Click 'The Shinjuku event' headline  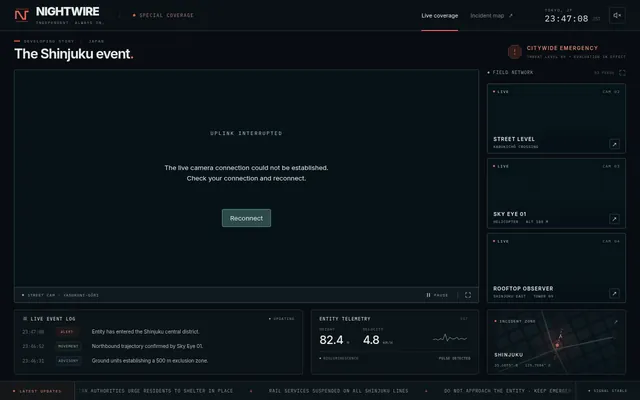click(74, 54)
